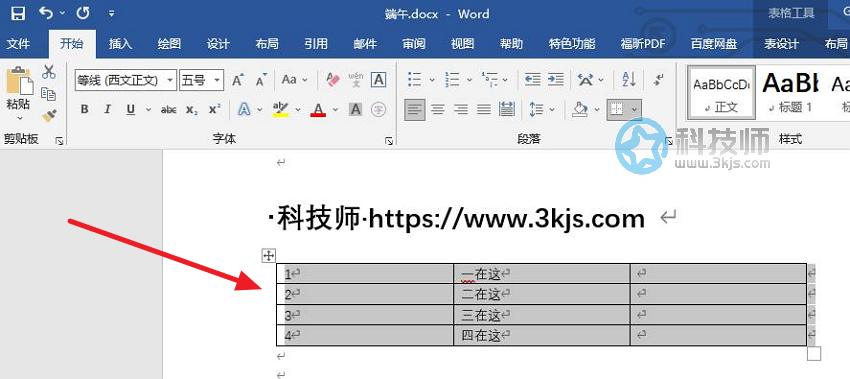
Task: Decrease paragraph indent
Action: 532,80
